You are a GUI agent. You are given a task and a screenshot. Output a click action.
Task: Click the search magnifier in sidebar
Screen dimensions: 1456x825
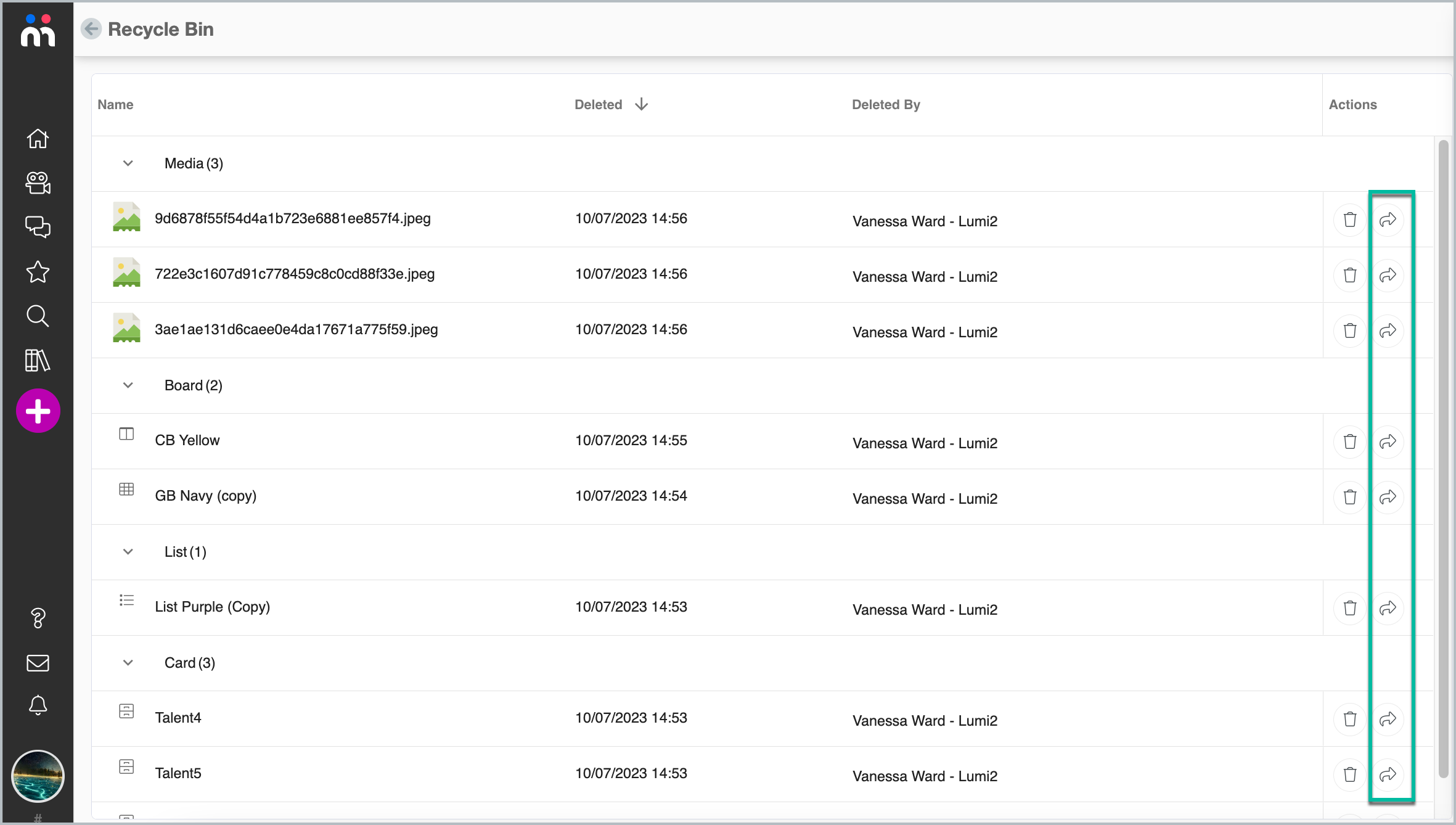tap(38, 316)
